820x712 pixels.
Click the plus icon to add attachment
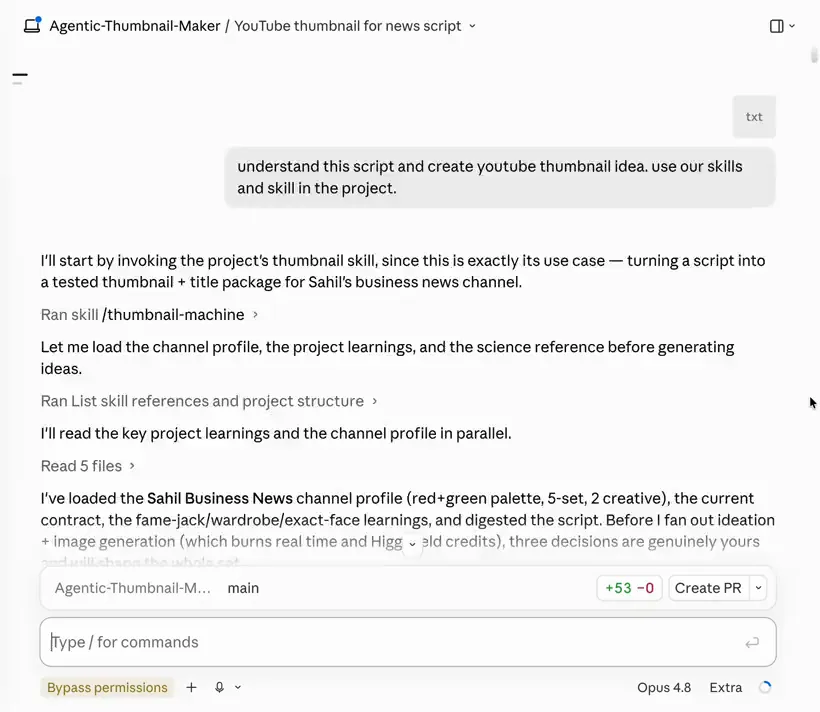point(191,687)
